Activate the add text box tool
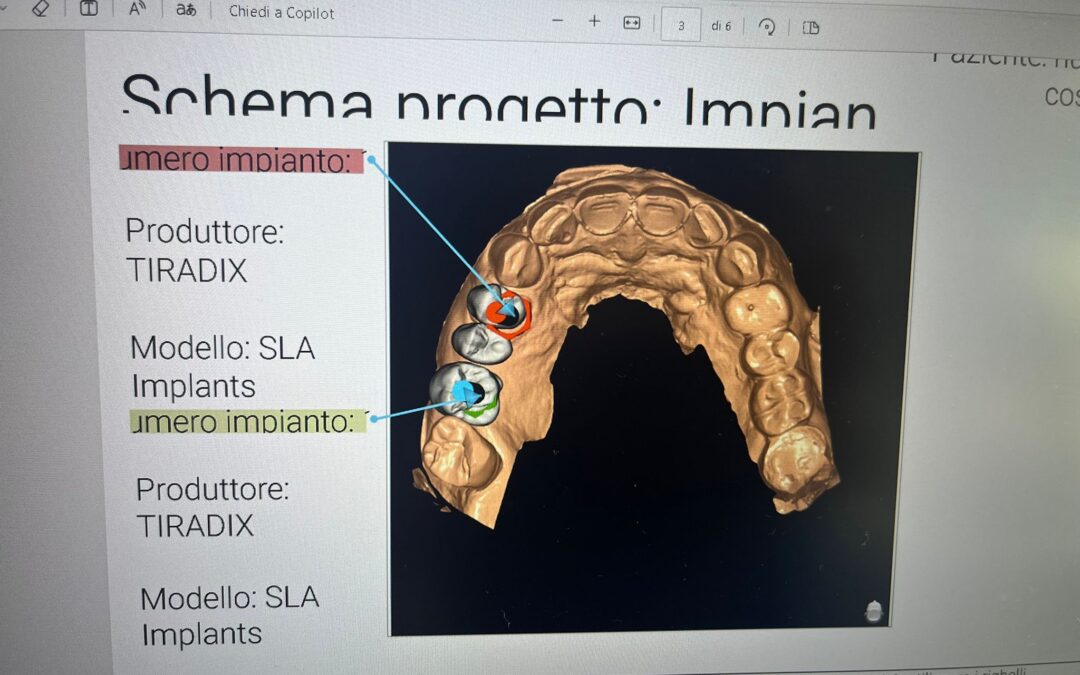The height and width of the screenshot is (675, 1080). point(89,9)
